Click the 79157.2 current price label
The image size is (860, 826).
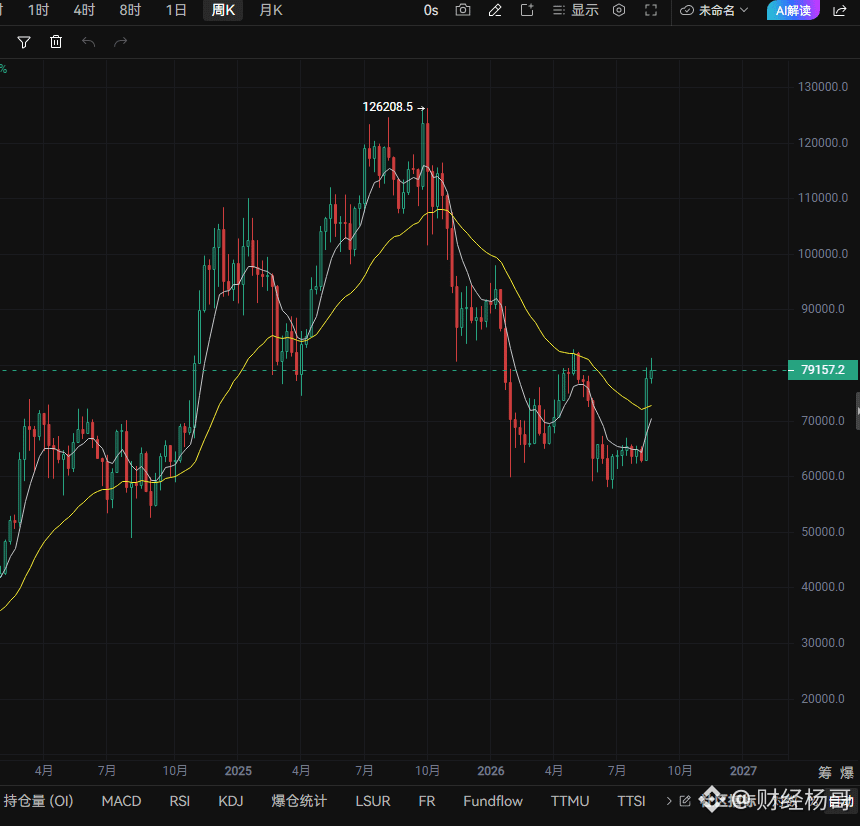[x=823, y=370]
